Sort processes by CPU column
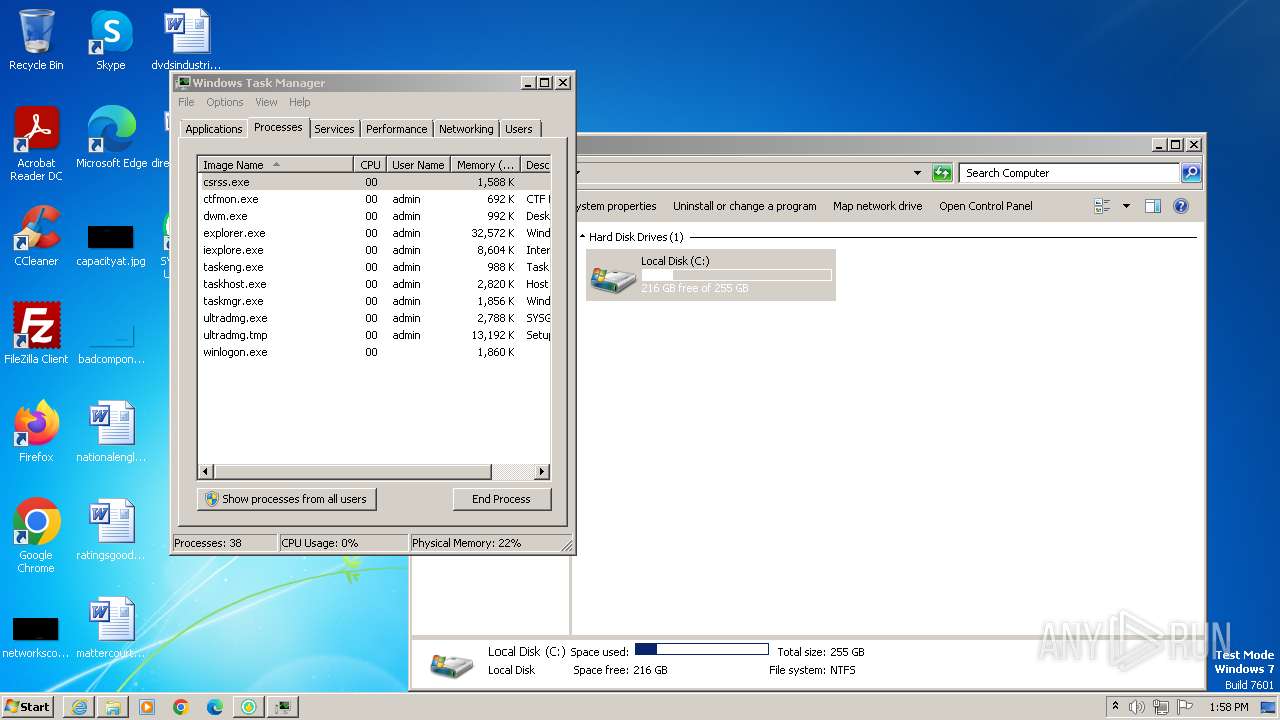Image resolution: width=1280 pixels, height=720 pixels. tap(370, 165)
